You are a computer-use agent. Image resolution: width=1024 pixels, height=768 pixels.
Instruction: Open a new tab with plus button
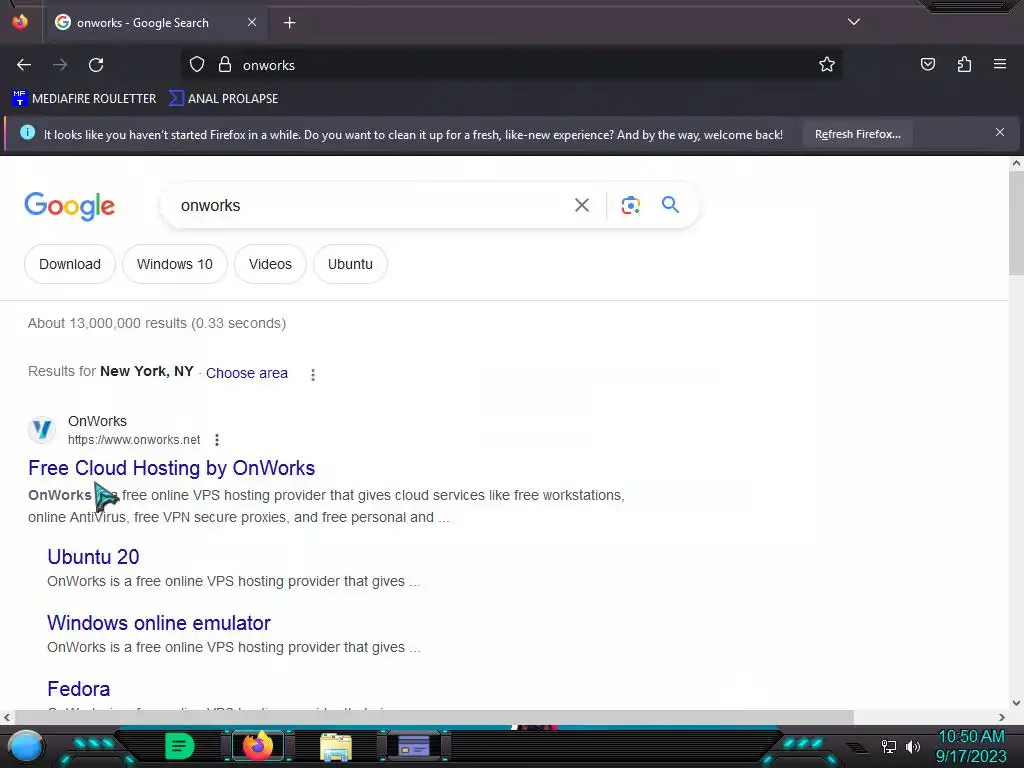pyautogui.click(x=289, y=23)
